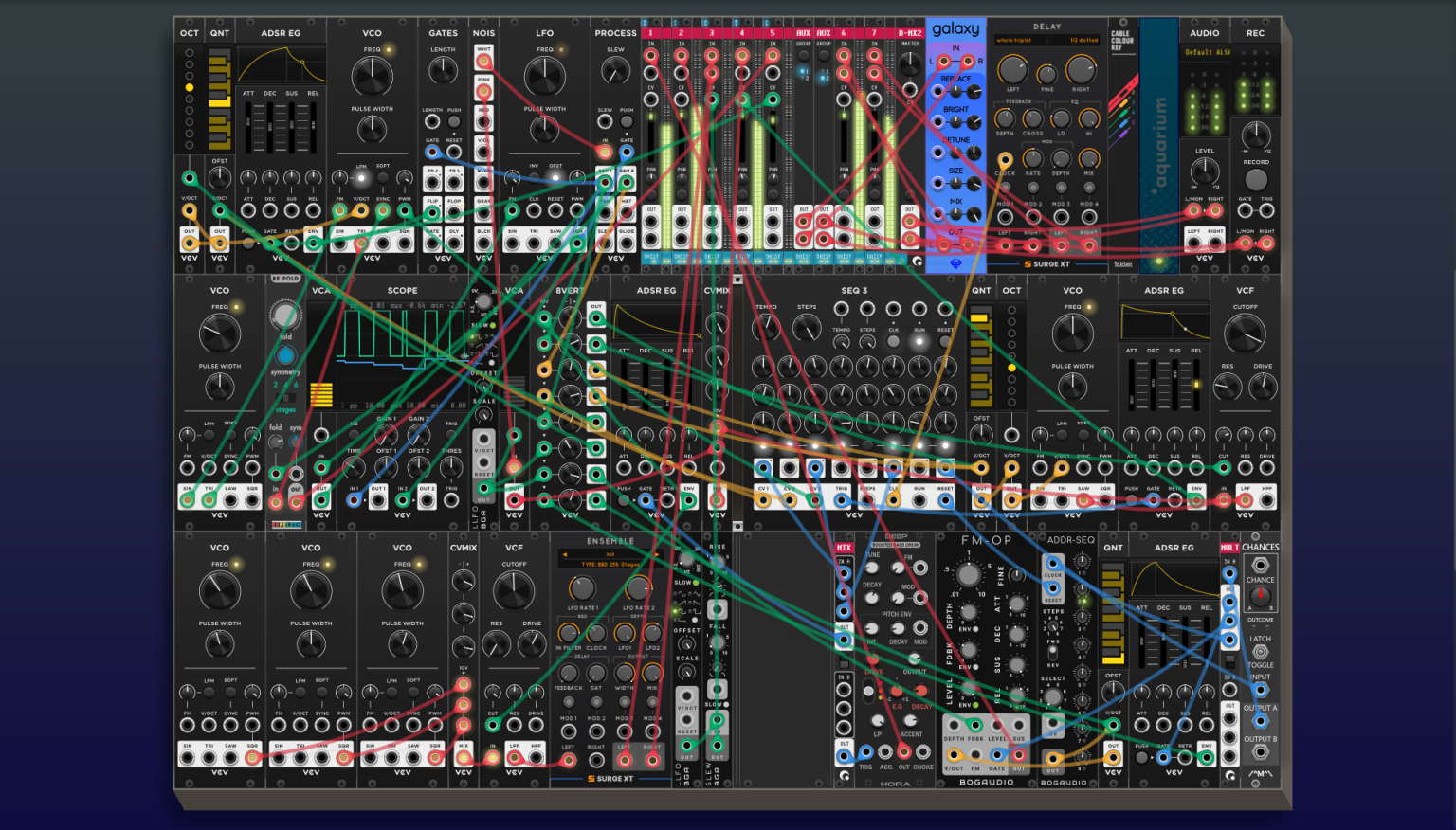Image resolution: width=1456 pixels, height=830 pixels.
Task: Click the NOIS module BLCK output jack
Action: point(483,244)
